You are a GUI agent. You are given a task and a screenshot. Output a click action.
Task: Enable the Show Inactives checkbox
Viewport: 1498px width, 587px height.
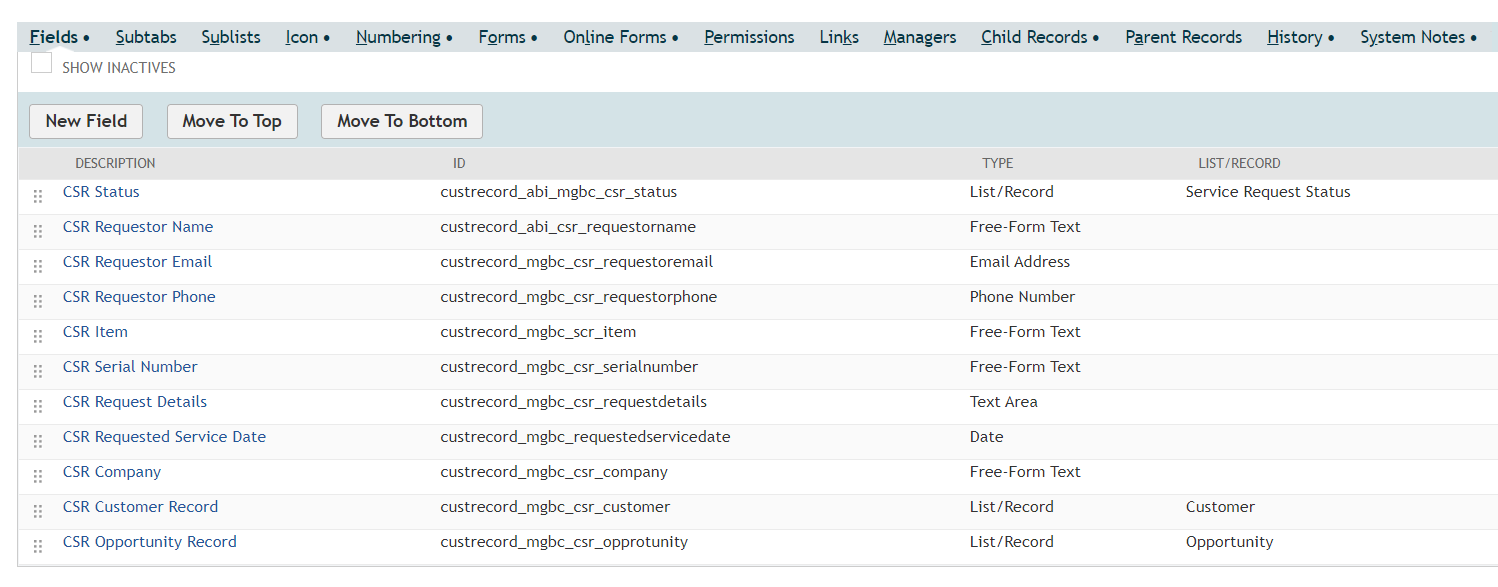tap(41, 63)
